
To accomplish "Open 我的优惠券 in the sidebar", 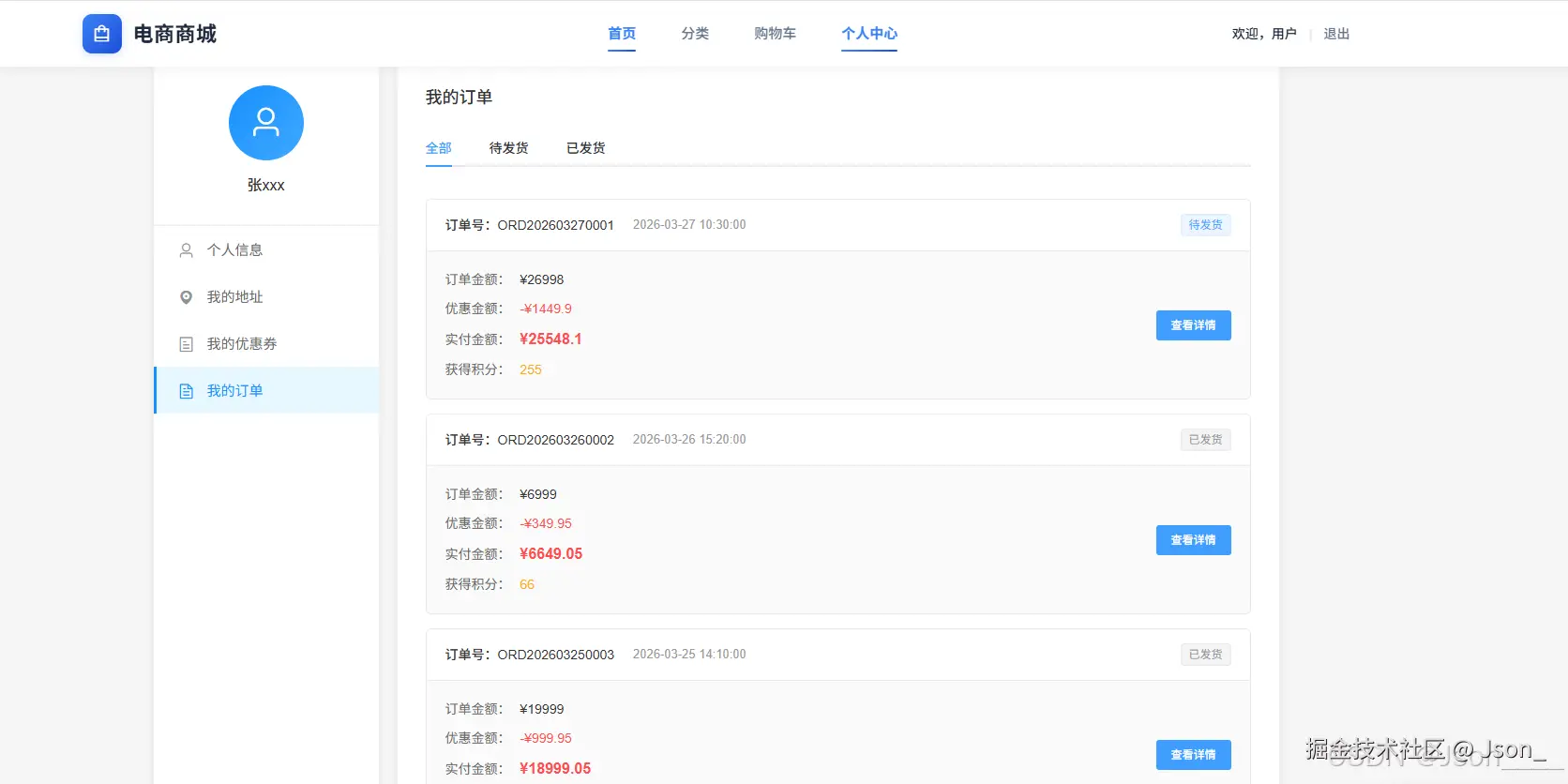I will (266, 344).
